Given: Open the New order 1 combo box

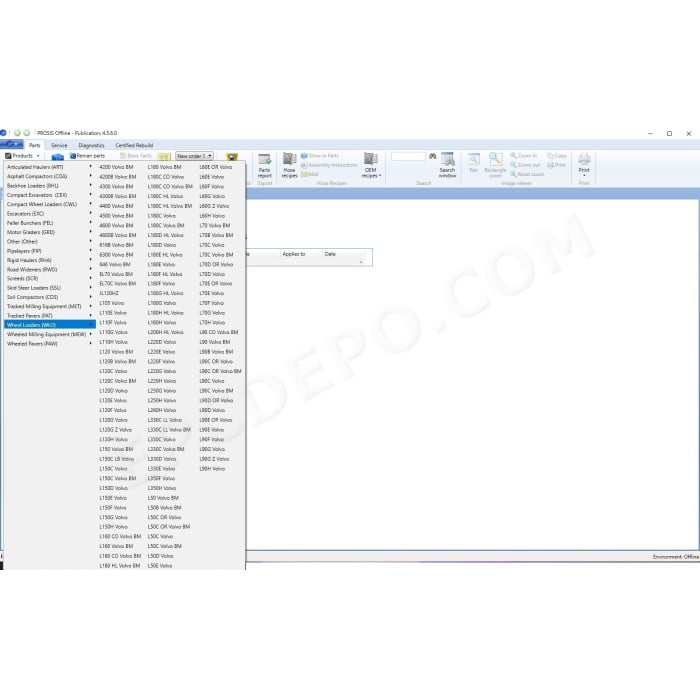Looking at the screenshot, I should [x=194, y=156].
